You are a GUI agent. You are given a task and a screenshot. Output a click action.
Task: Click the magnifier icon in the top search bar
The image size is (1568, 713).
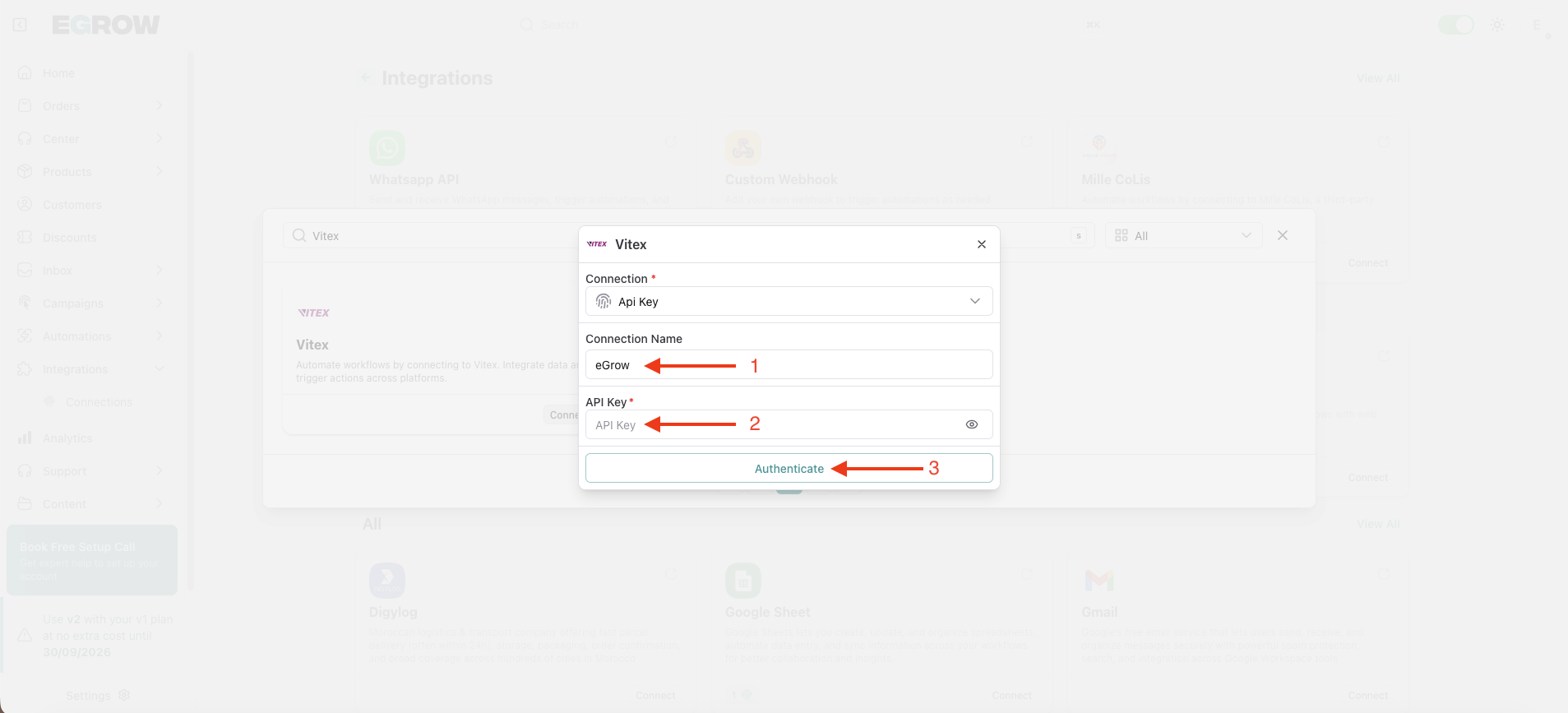527,25
